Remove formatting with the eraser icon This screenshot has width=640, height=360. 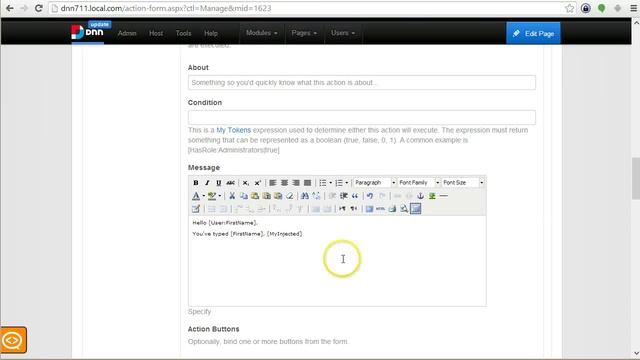[x=290, y=196]
